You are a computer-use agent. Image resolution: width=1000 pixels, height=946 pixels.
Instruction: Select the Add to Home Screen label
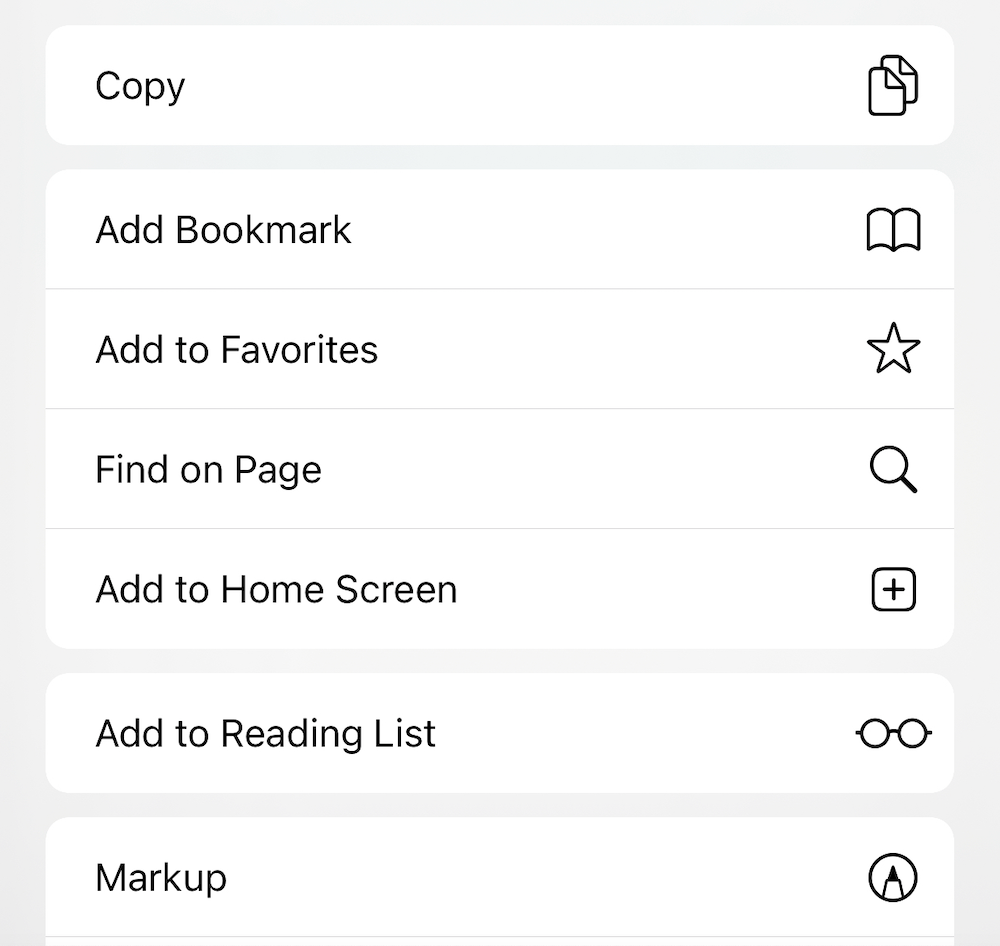click(276, 590)
